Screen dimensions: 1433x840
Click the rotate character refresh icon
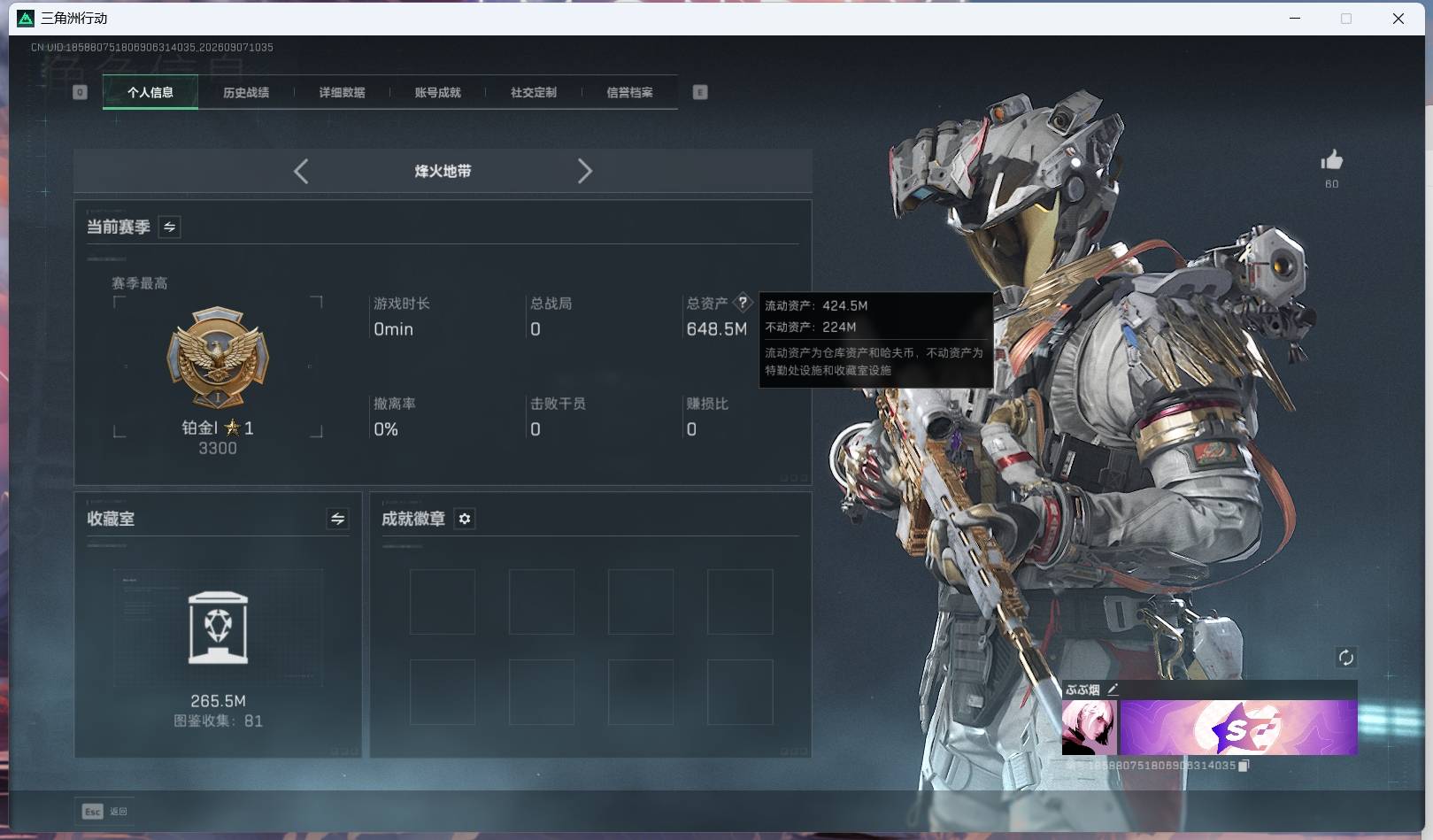[x=1345, y=657]
